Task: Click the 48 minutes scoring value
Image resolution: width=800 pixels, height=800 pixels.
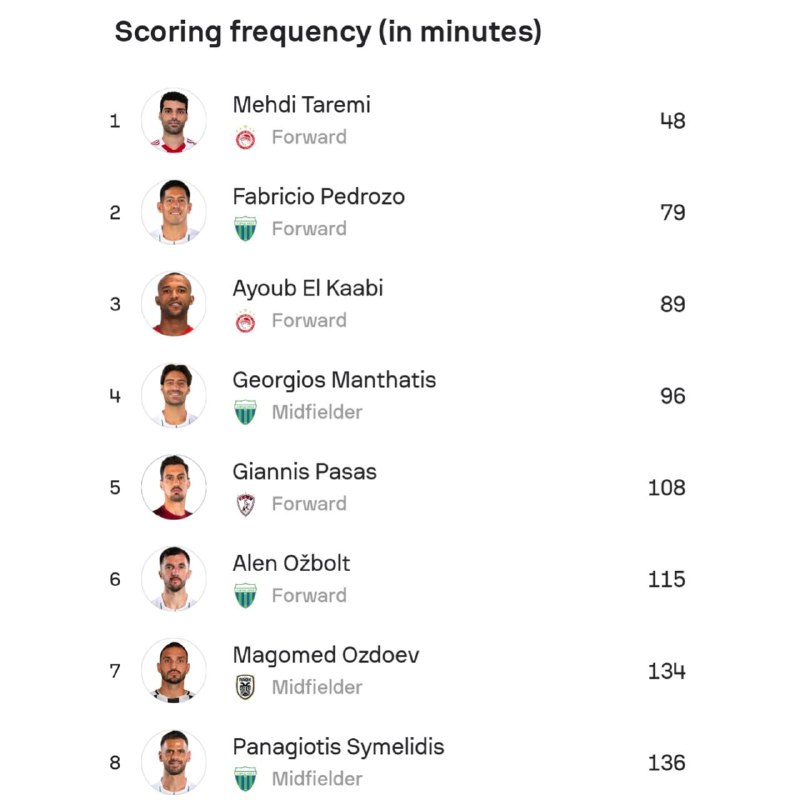Action: click(672, 121)
